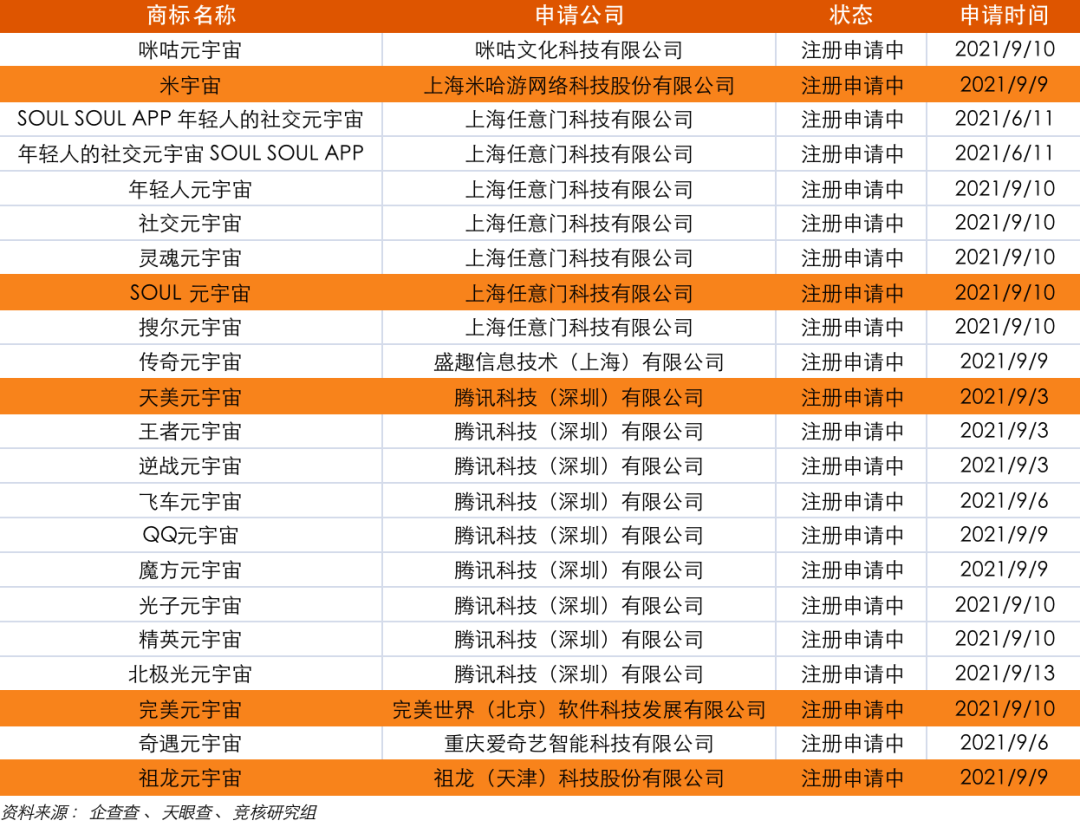Click the 灵魂元宇宙 trademark cell
This screenshot has height=827, width=1080.
pos(190,258)
